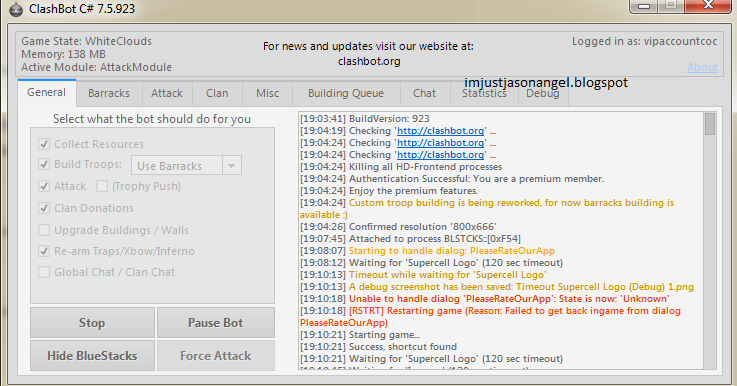This screenshot has width=737, height=386.
Task: Open the Use Barracks dropdown arrow
Action: click(231, 165)
